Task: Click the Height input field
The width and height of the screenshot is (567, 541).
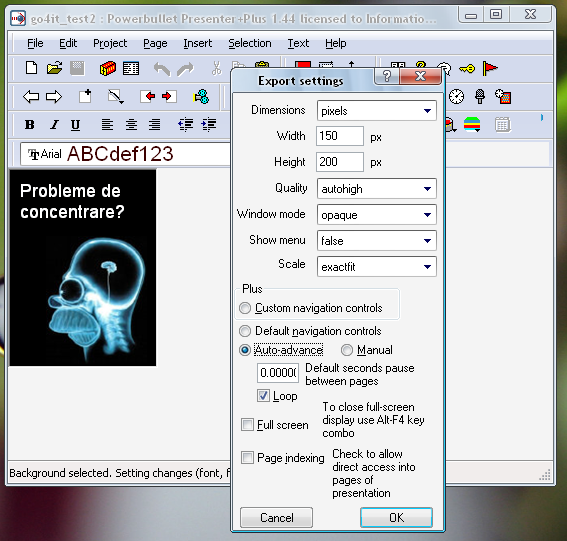Action: (340, 162)
